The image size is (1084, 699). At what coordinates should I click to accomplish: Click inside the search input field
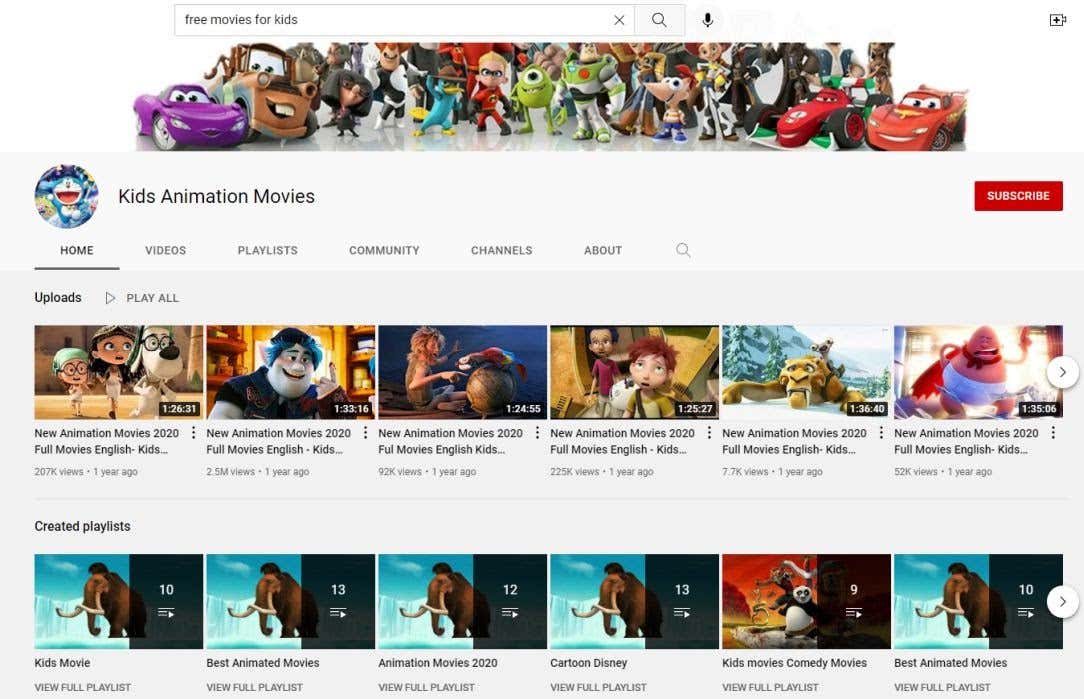[390, 20]
